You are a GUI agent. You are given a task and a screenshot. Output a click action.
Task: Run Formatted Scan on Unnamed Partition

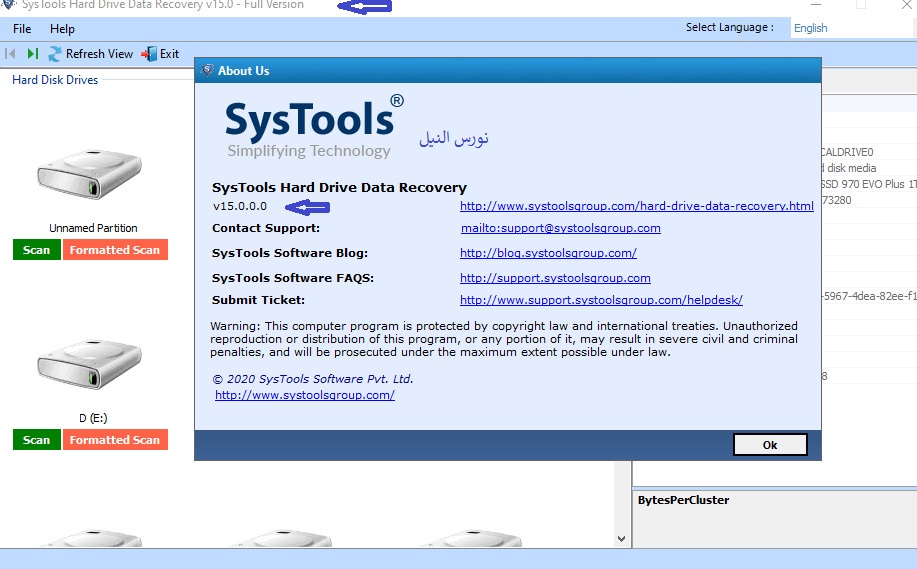point(115,250)
